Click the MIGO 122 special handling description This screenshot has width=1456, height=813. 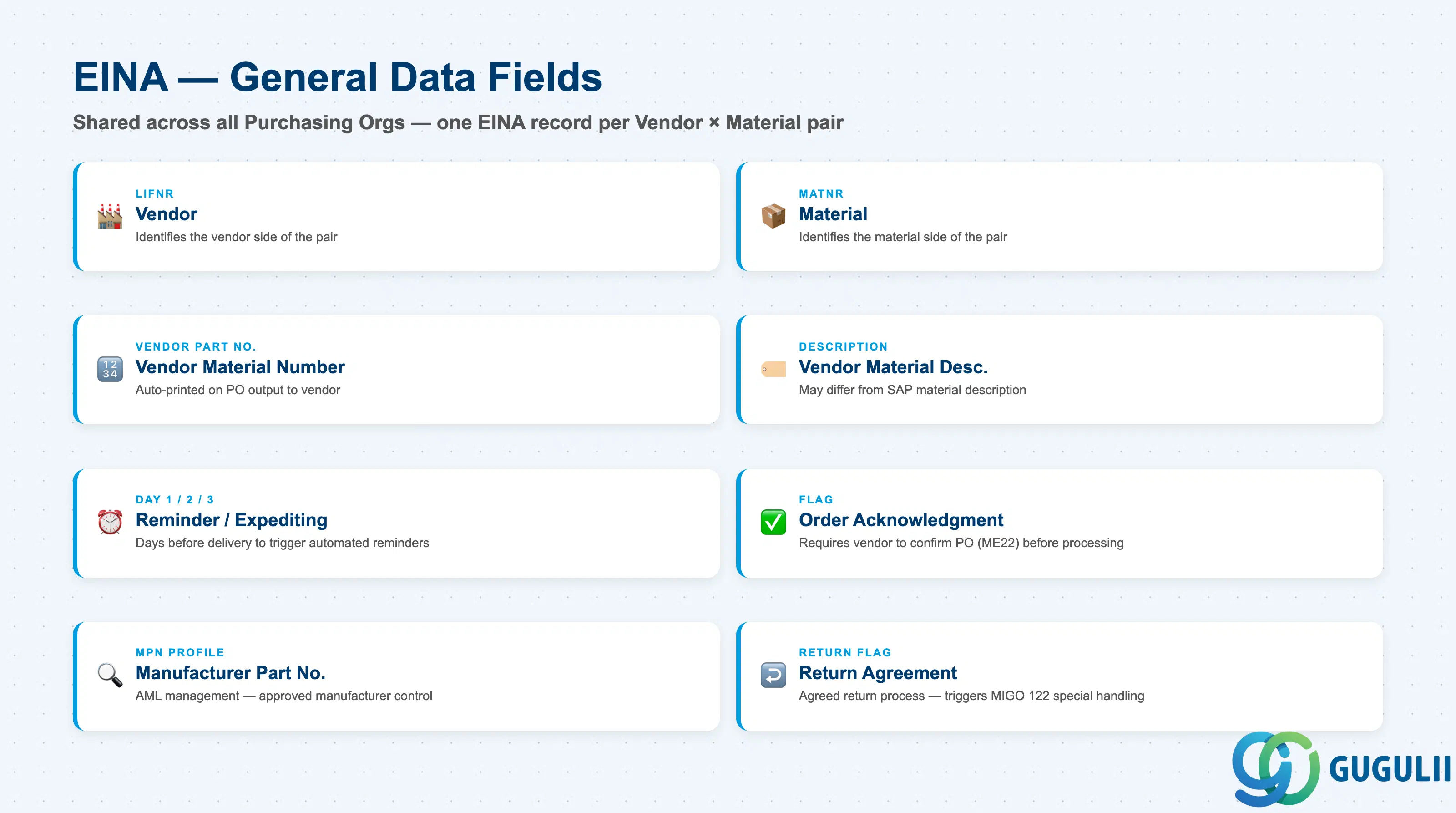point(971,696)
